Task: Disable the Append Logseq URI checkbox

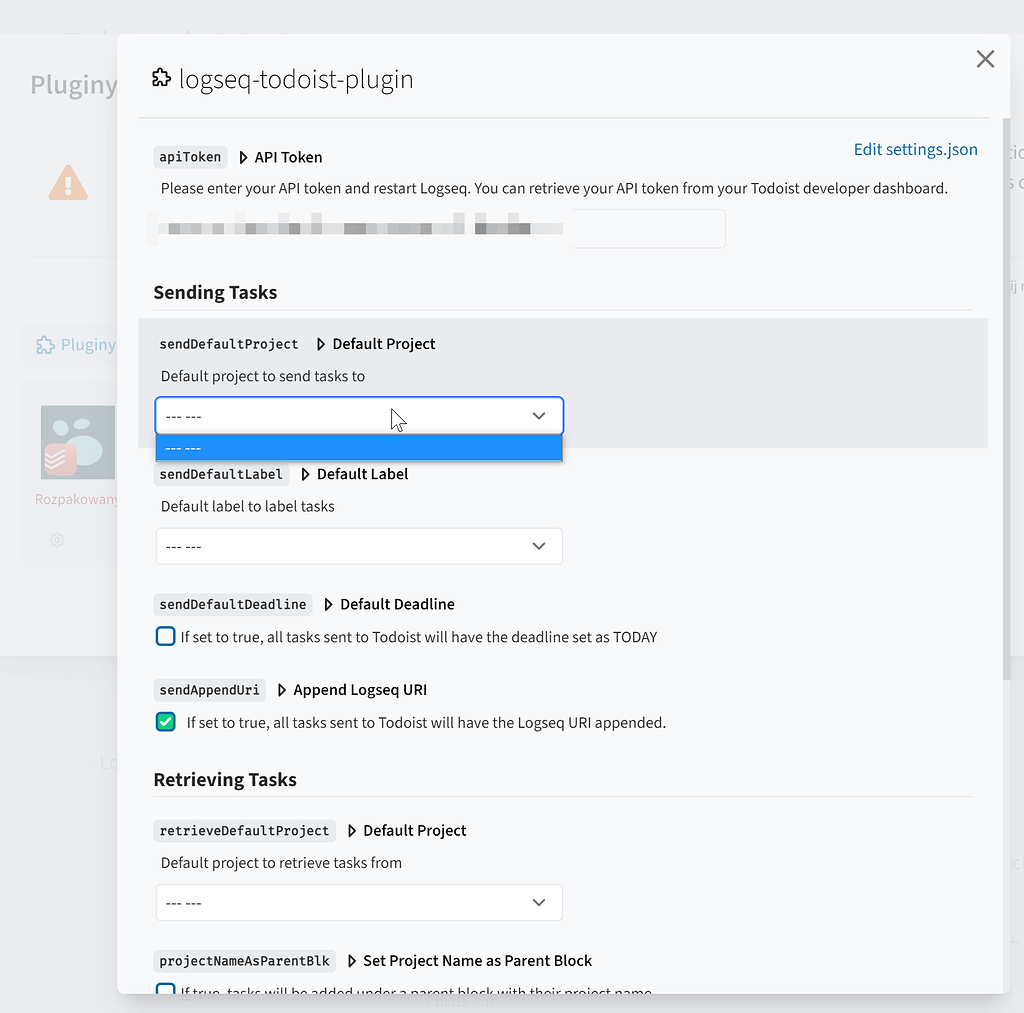Action: click(x=165, y=721)
